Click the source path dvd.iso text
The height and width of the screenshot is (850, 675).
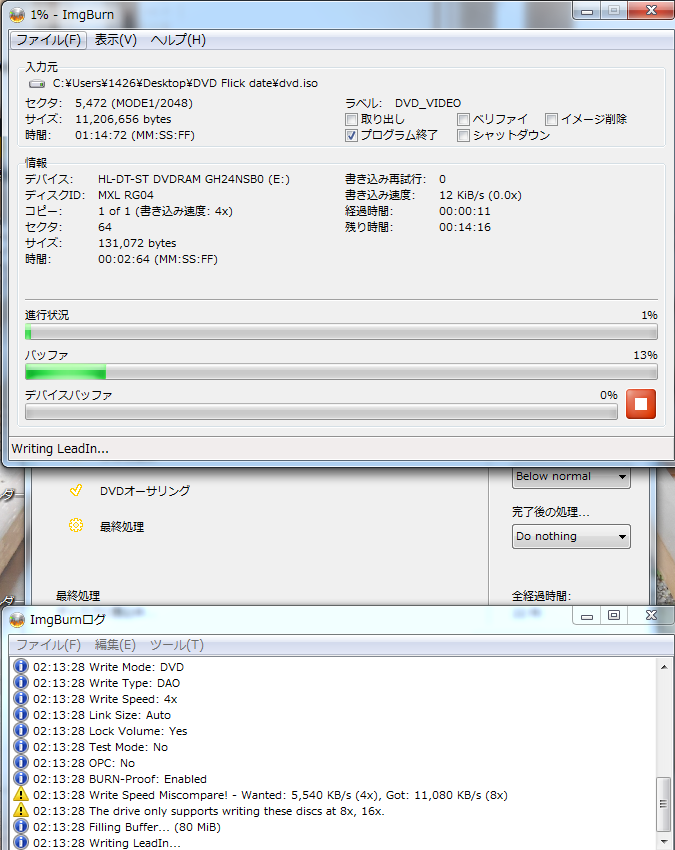pyautogui.click(x=185, y=83)
